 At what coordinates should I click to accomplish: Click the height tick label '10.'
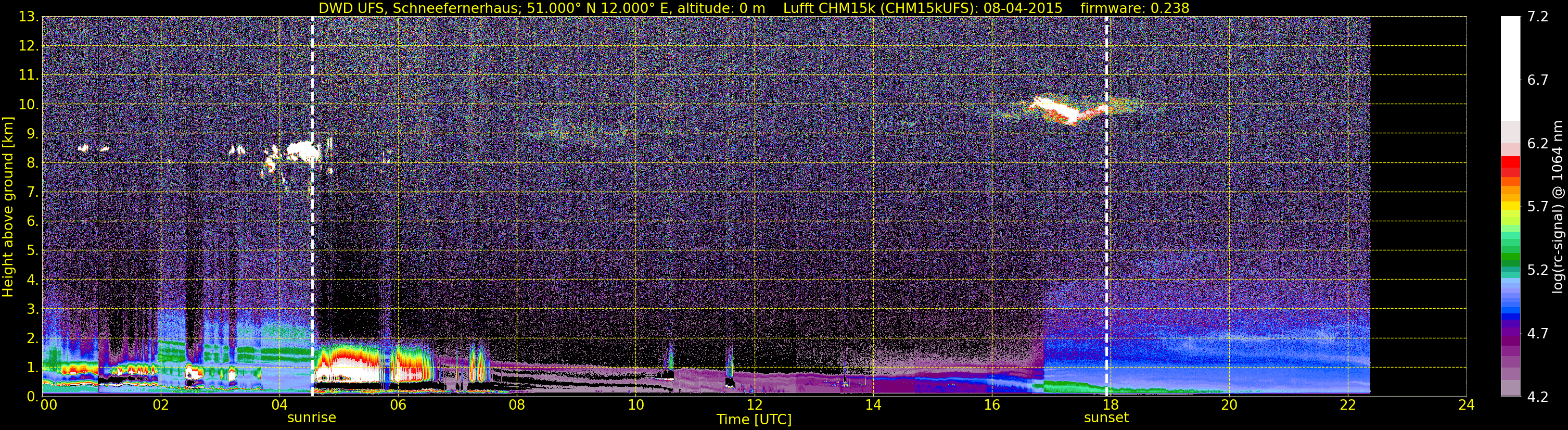click(x=29, y=105)
